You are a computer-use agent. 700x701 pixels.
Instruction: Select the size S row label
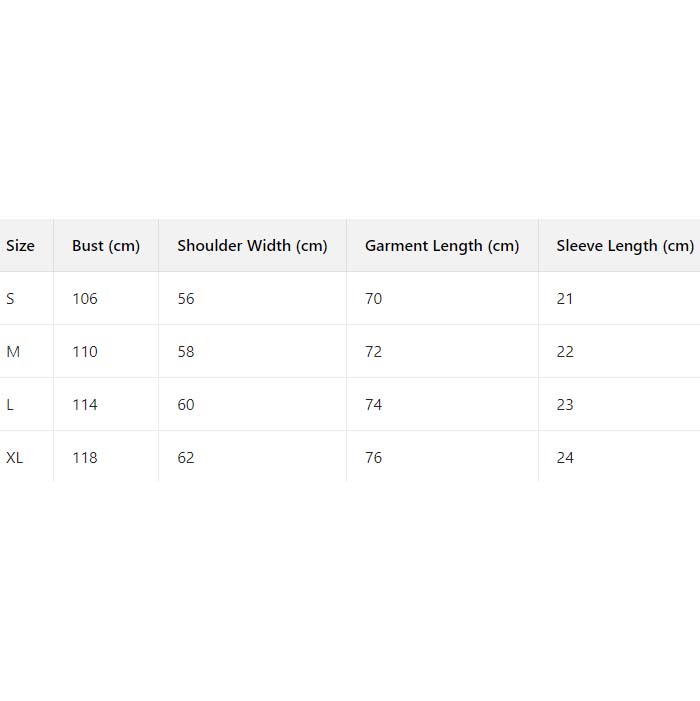pyautogui.click(x=11, y=299)
